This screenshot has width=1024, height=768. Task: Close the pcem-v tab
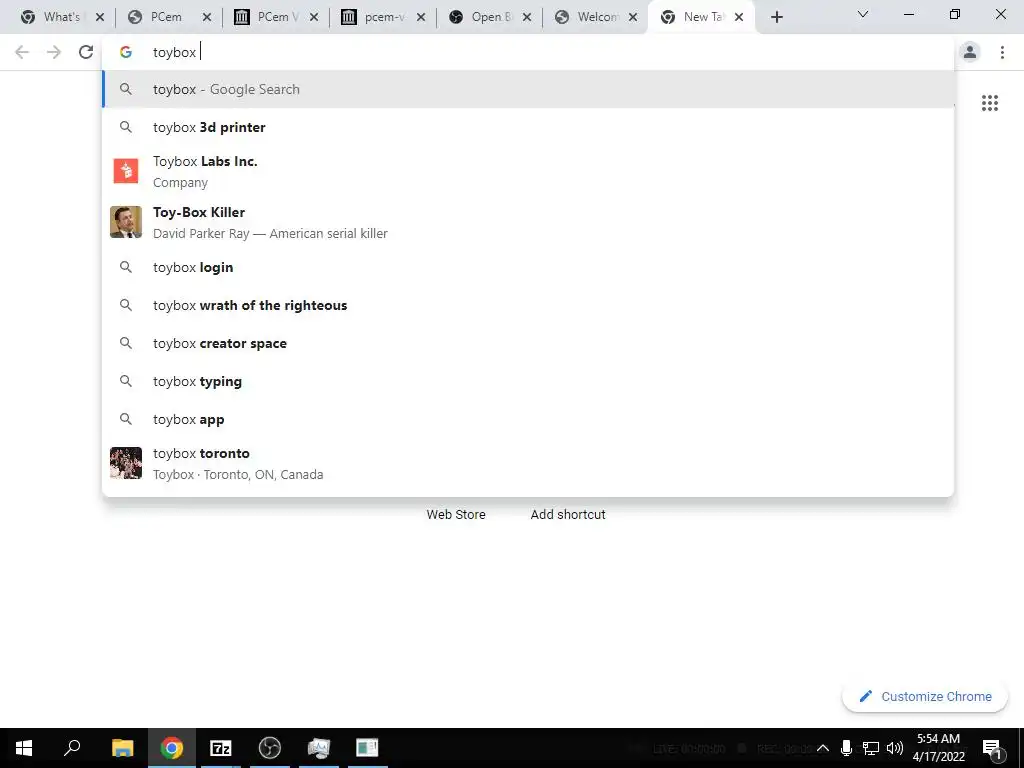(x=421, y=18)
